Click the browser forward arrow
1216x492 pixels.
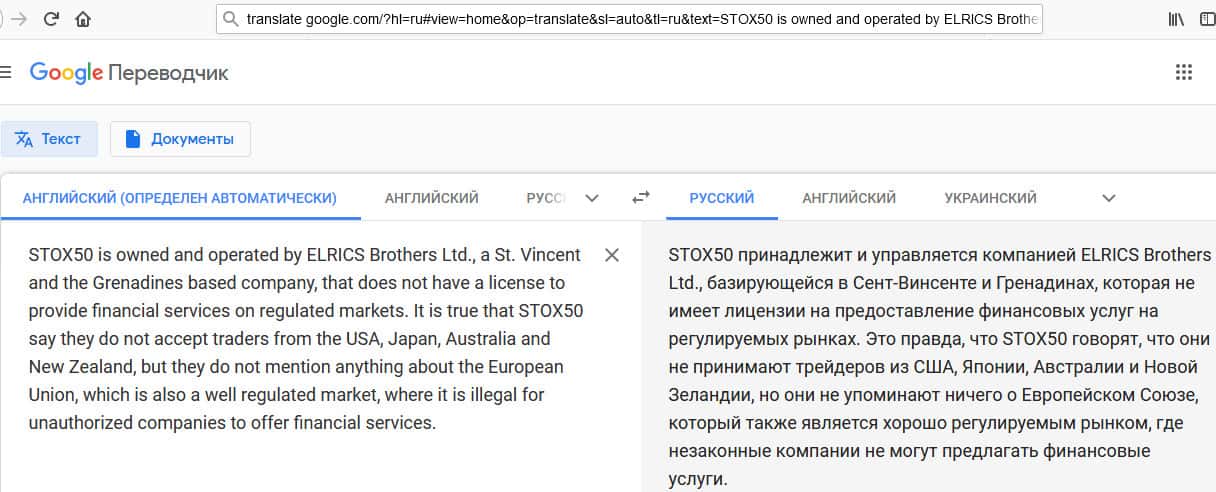19,19
